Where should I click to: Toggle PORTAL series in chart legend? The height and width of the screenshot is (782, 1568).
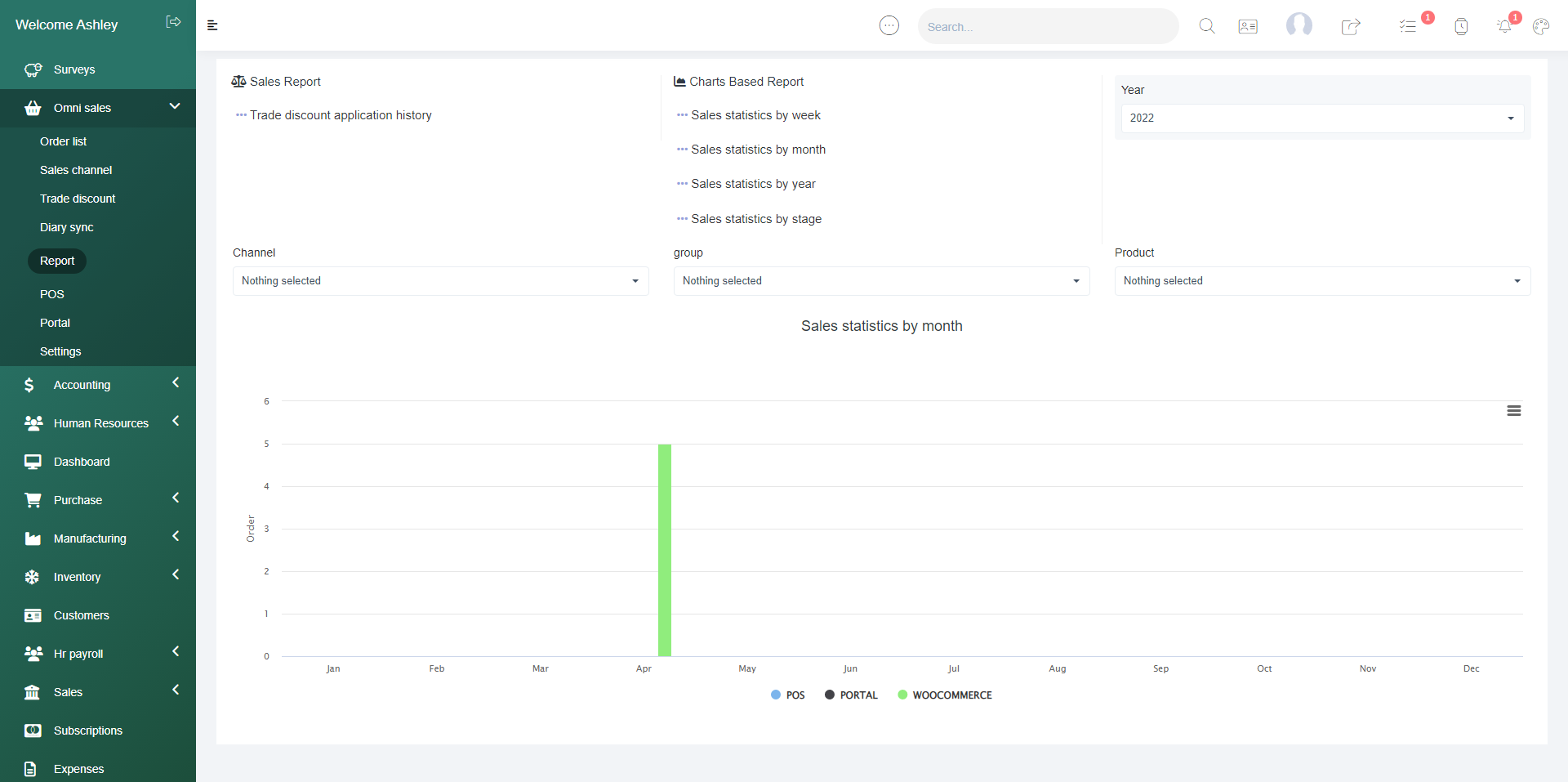click(x=851, y=695)
